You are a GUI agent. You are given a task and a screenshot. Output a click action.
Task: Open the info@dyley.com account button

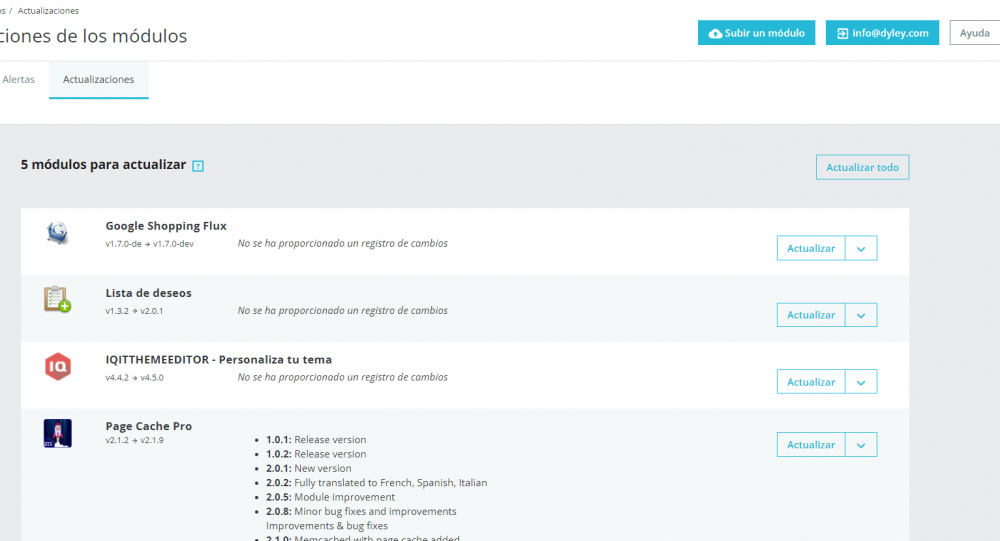pos(882,33)
